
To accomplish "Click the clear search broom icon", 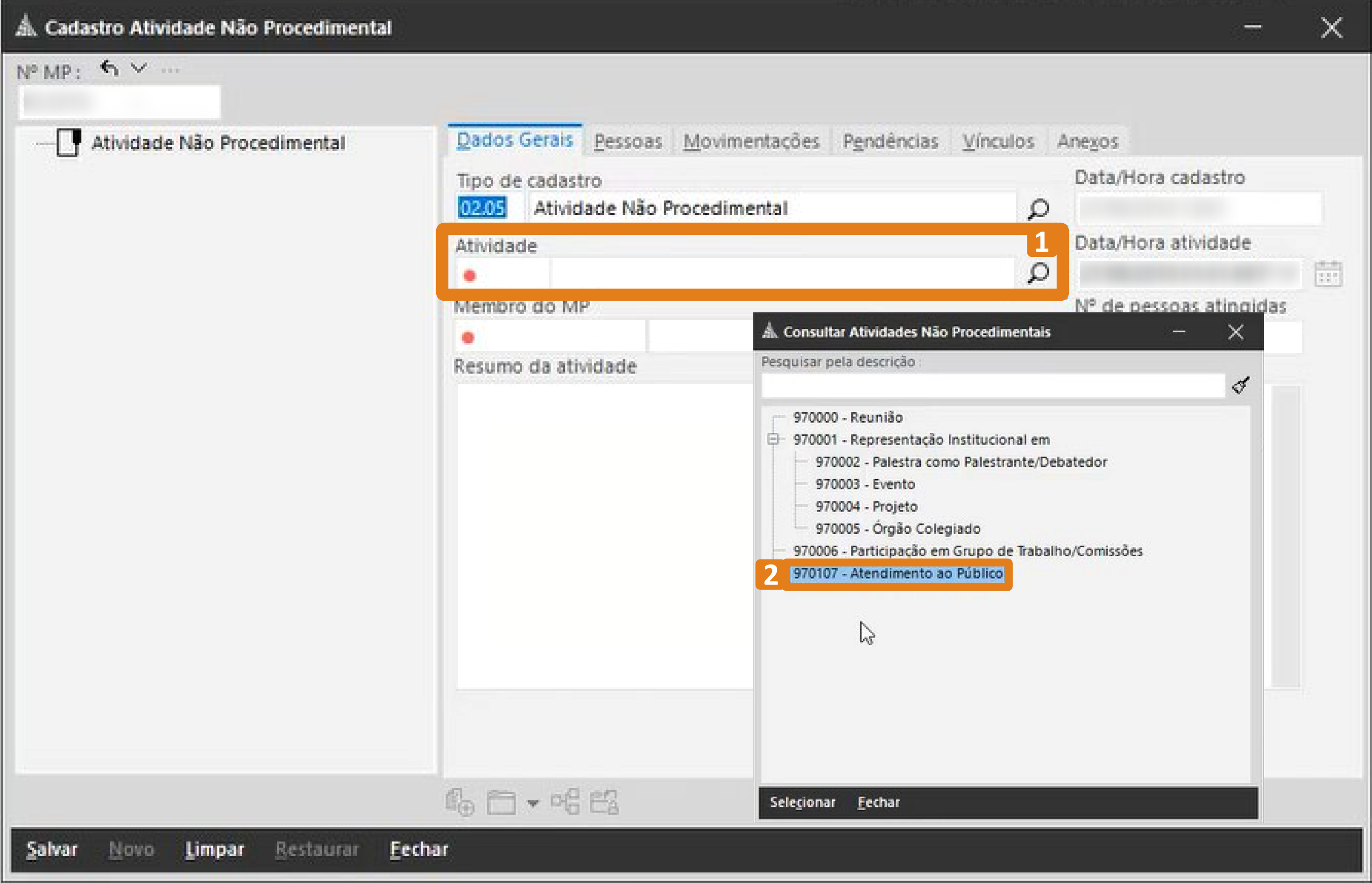I will 1241,385.
